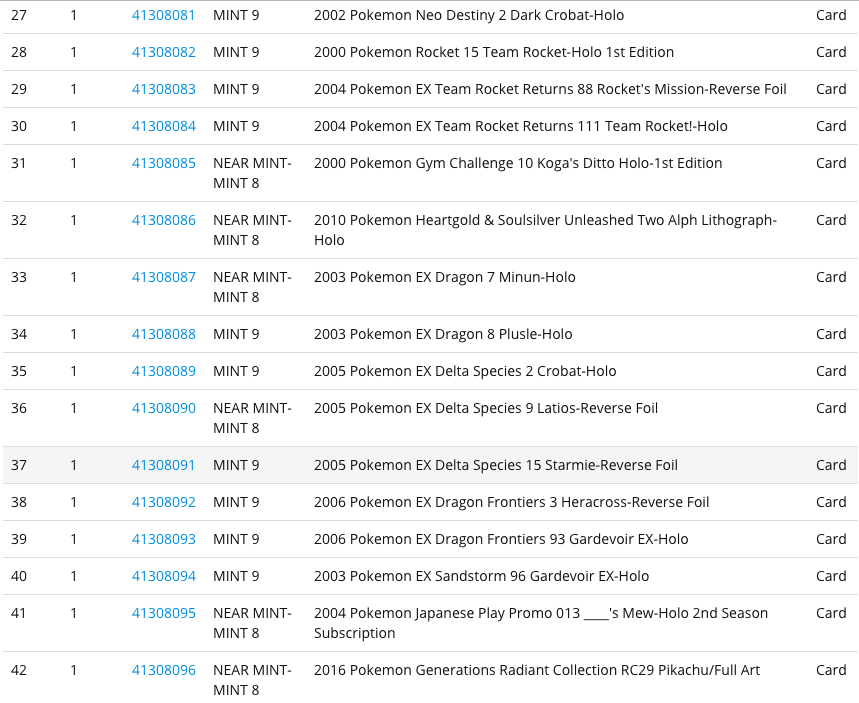This screenshot has height=703, width=859.
Task: Open cert number 41308090 link
Action: pyautogui.click(x=163, y=408)
